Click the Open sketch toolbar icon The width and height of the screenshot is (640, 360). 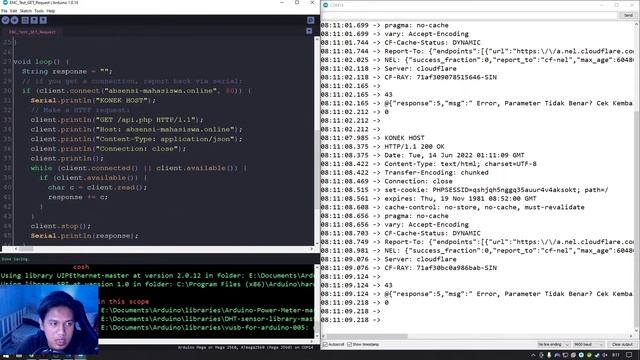coord(34,20)
